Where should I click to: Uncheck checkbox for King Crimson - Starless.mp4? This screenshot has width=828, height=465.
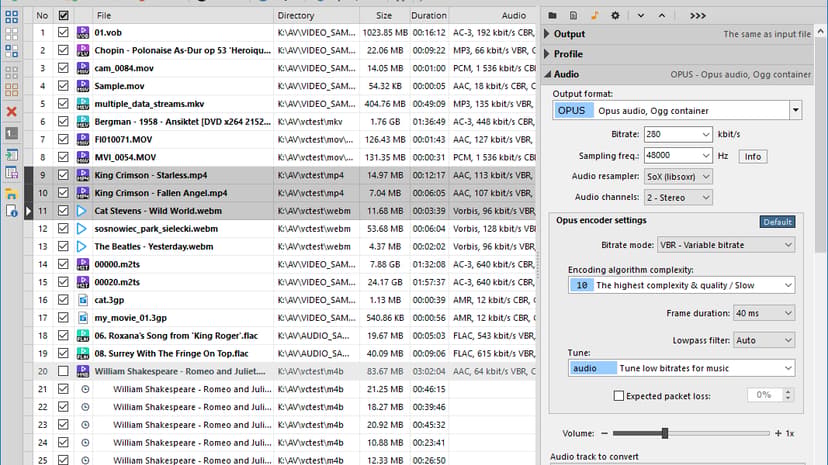pos(63,175)
